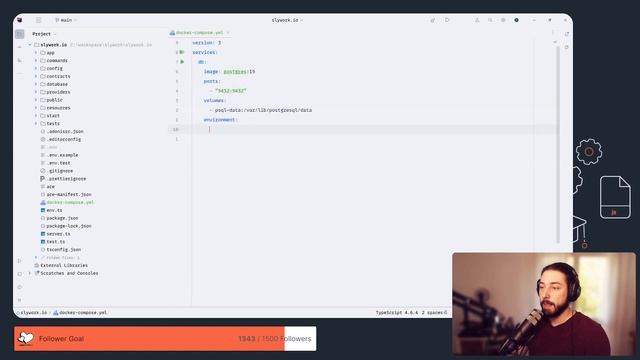Switch to the docker-compose.yml editor tab

tap(199, 33)
